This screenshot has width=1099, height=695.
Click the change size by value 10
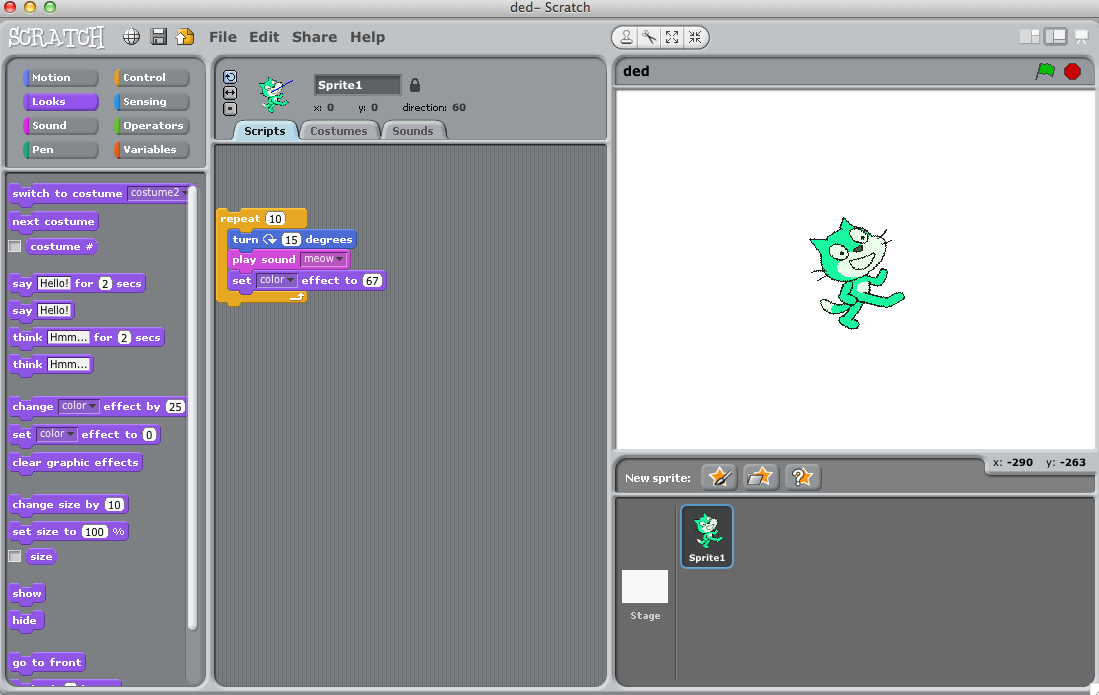114,504
